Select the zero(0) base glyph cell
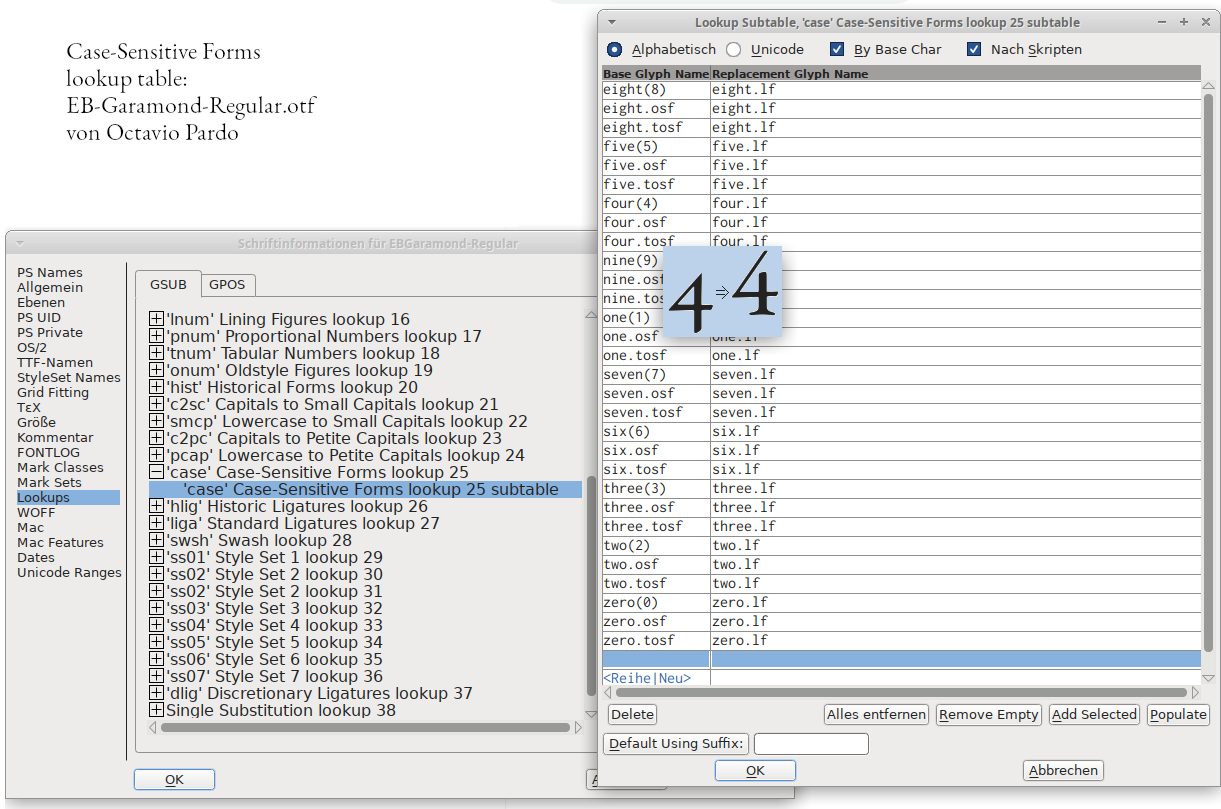 click(x=656, y=602)
